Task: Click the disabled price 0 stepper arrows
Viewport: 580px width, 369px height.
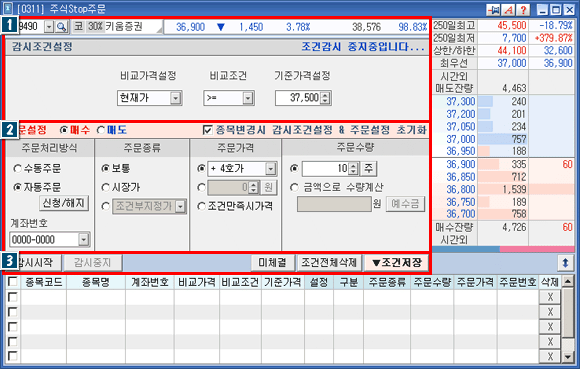Action: (253, 187)
